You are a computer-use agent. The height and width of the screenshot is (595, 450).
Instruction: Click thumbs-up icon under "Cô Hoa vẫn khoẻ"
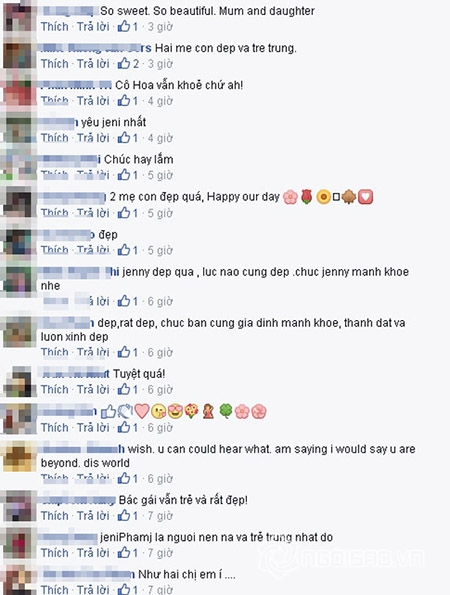[124, 100]
